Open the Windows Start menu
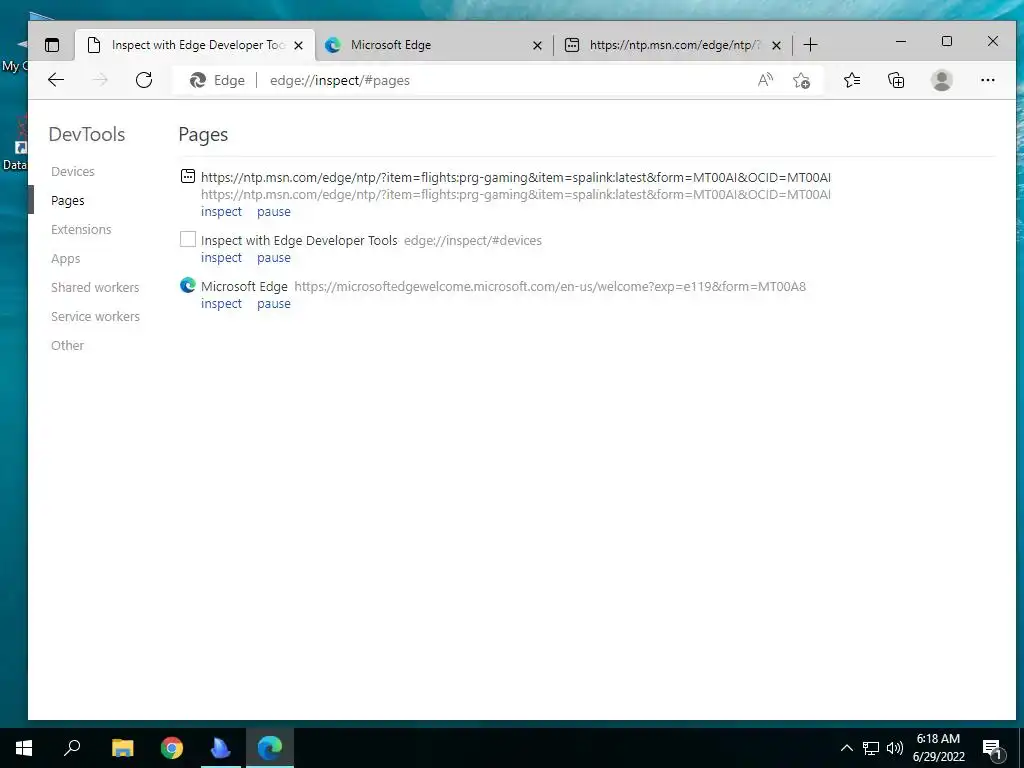Image resolution: width=1024 pixels, height=768 pixels. (x=24, y=747)
